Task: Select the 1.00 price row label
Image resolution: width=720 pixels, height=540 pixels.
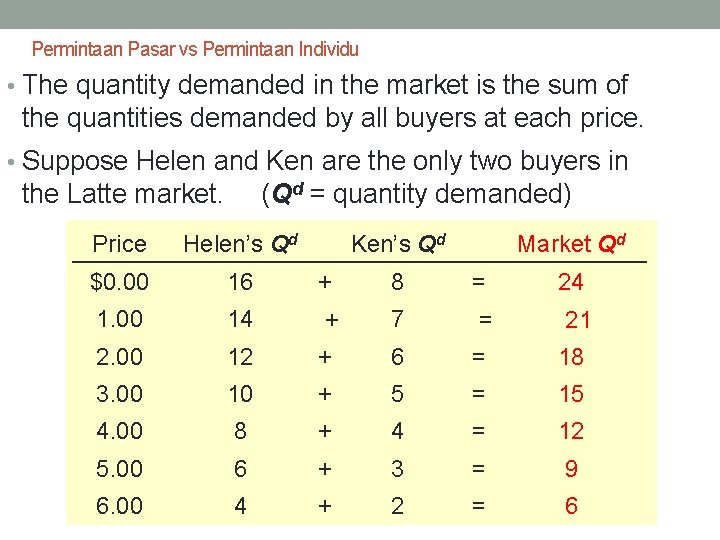Action: (119, 320)
